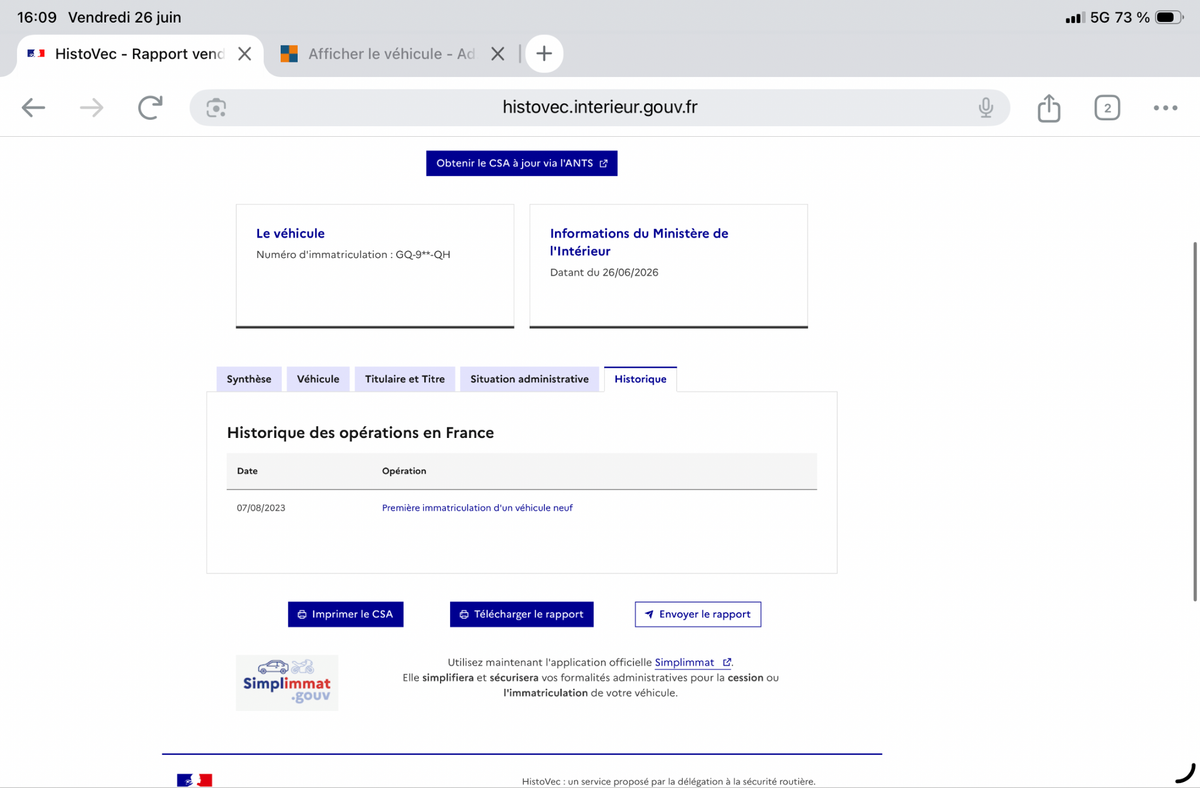Viewport: 1200px width, 788px height.
Task: Go back with the browser back arrow
Action: point(34,108)
